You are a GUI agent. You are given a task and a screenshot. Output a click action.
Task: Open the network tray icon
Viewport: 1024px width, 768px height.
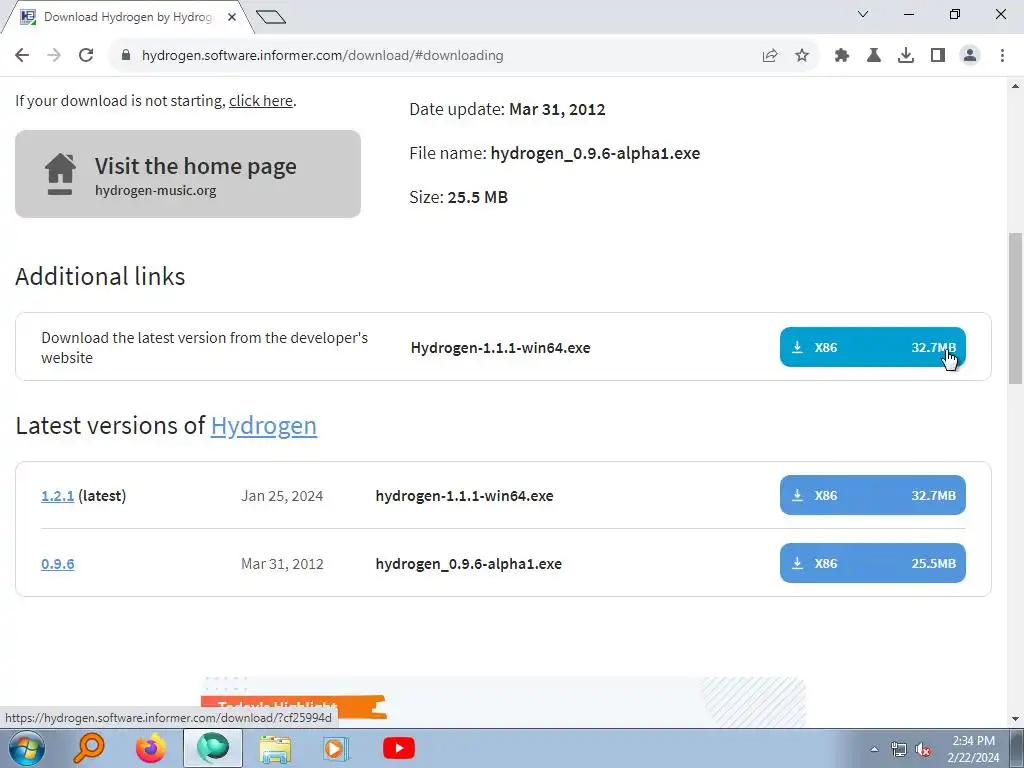899,749
